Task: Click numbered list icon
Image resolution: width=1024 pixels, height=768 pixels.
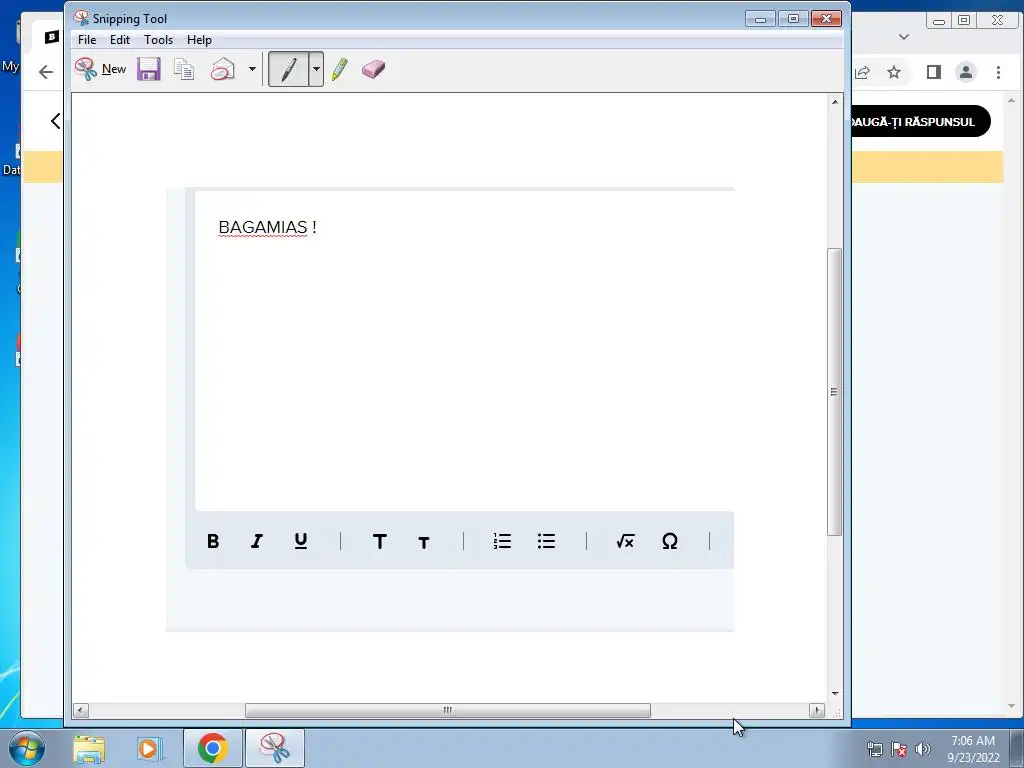Action: [502, 541]
